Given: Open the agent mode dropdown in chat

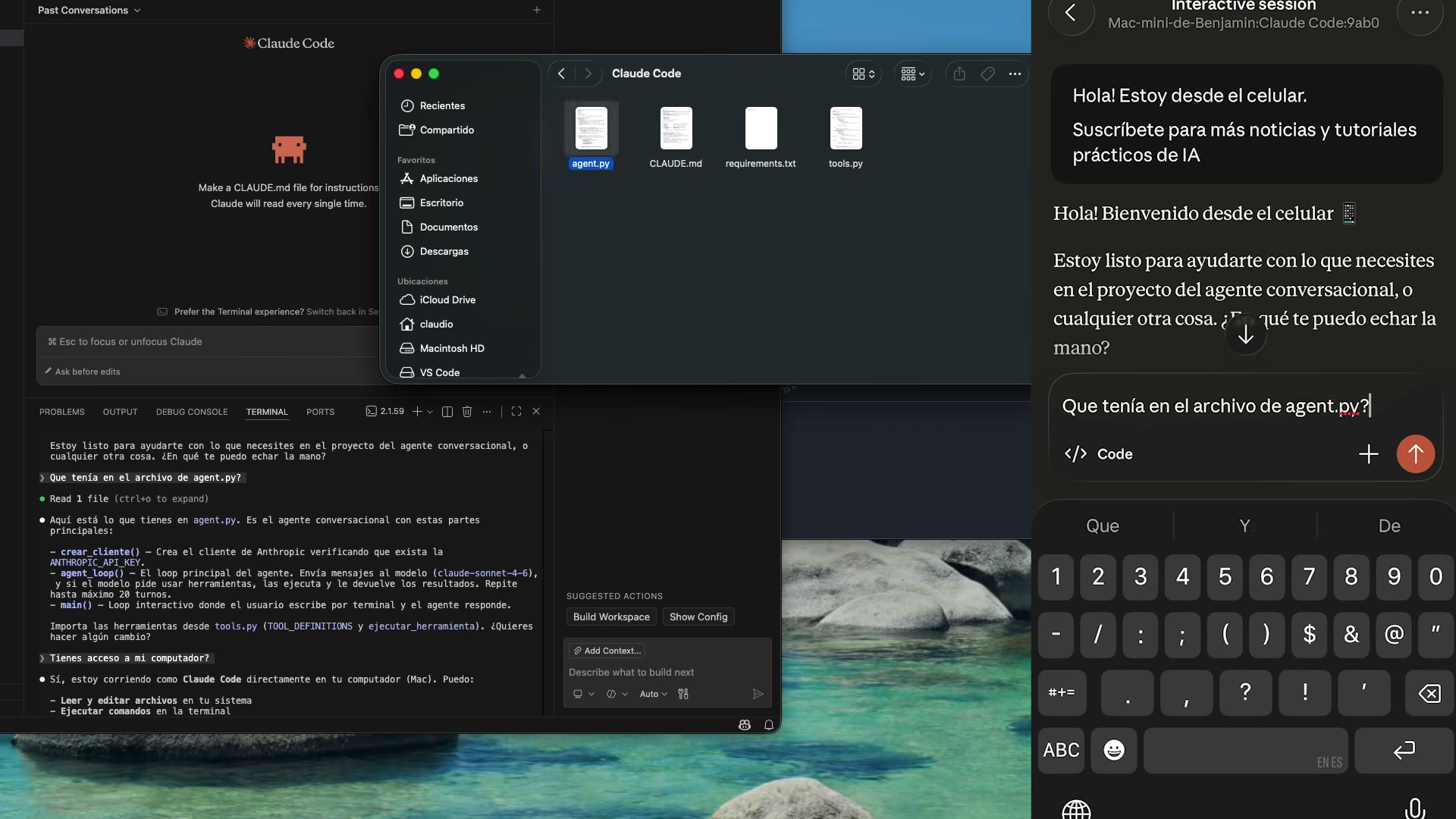Looking at the screenshot, I should pos(617,694).
